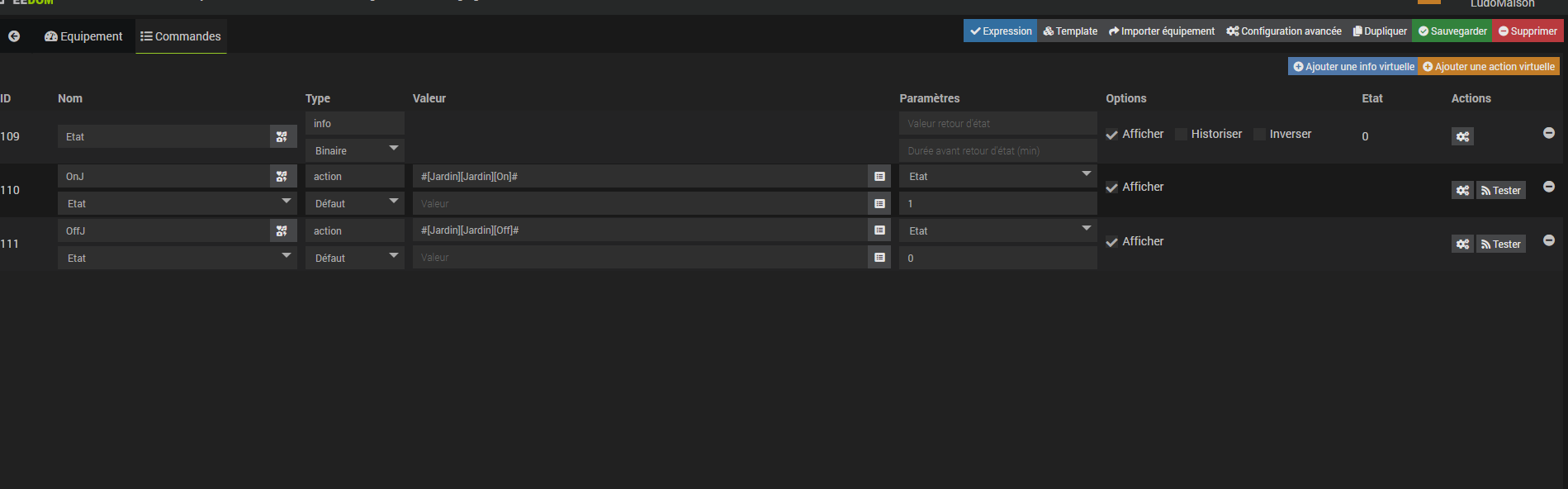
Task: Open Etat info dropdown under OnJ name
Action: point(178,203)
